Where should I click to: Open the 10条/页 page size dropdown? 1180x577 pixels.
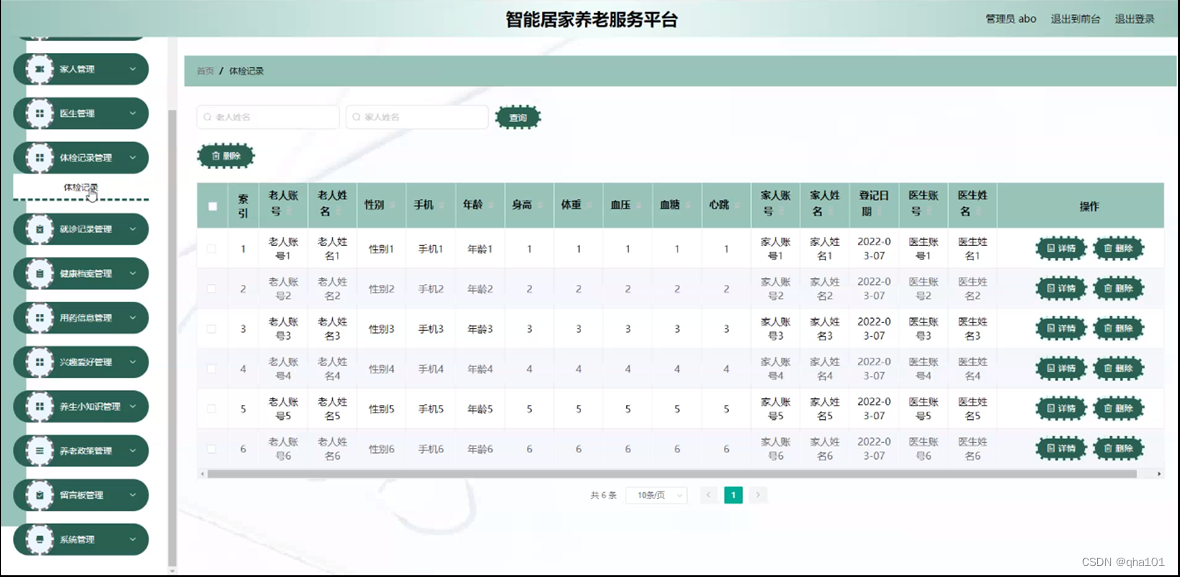click(656, 495)
